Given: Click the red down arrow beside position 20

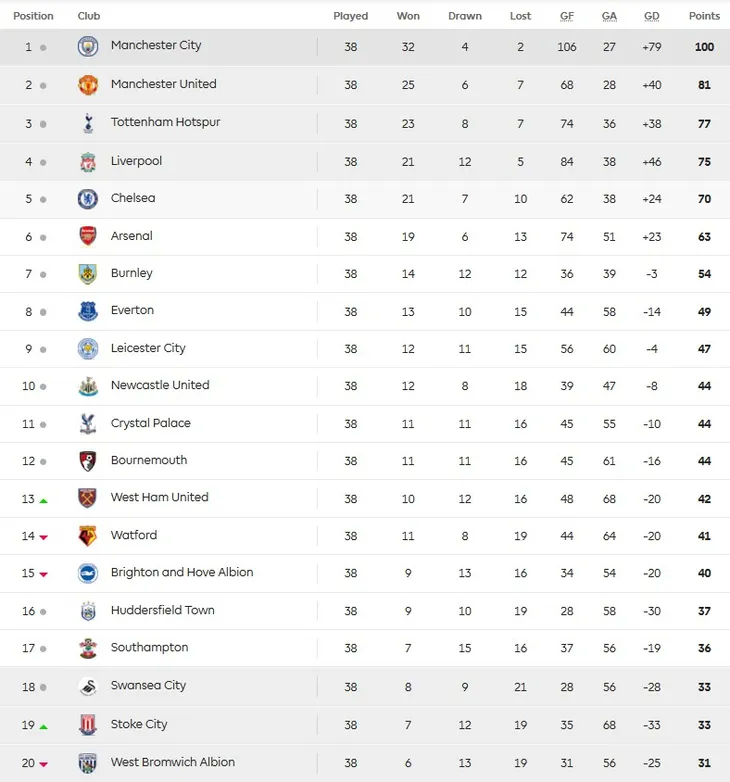Looking at the screenshot, I should click(x=43, y=764).
